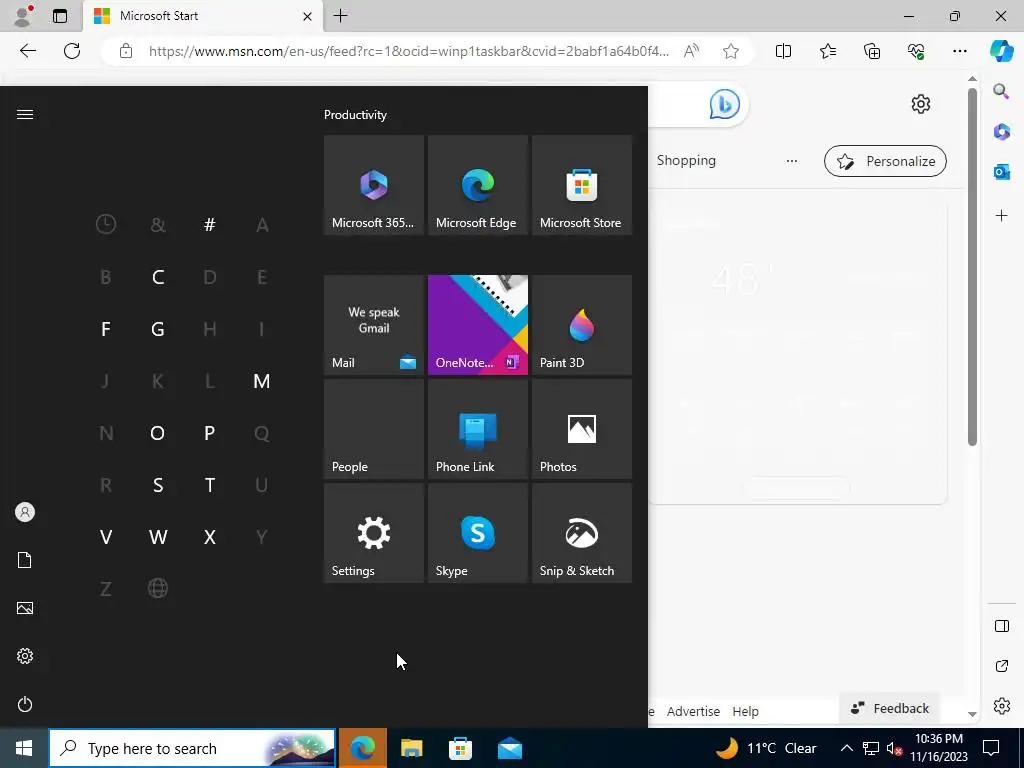Open the Snip & Sketch tile
The height and width of the screenshot is (768, 1024).
coord(582,533)
